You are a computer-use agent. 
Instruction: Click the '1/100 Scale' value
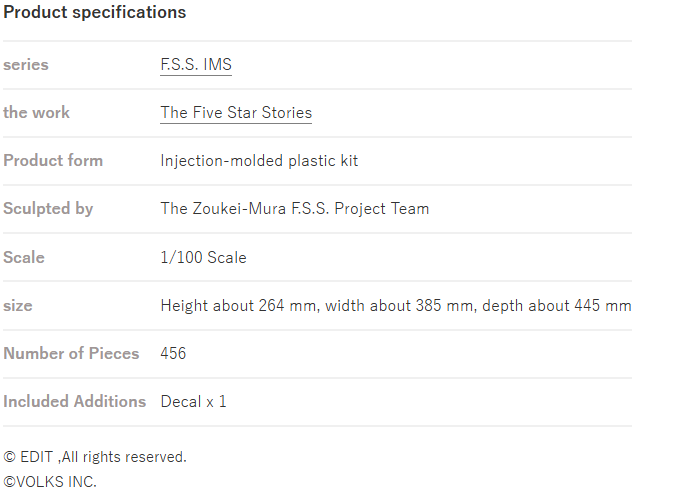pos(203,257)
